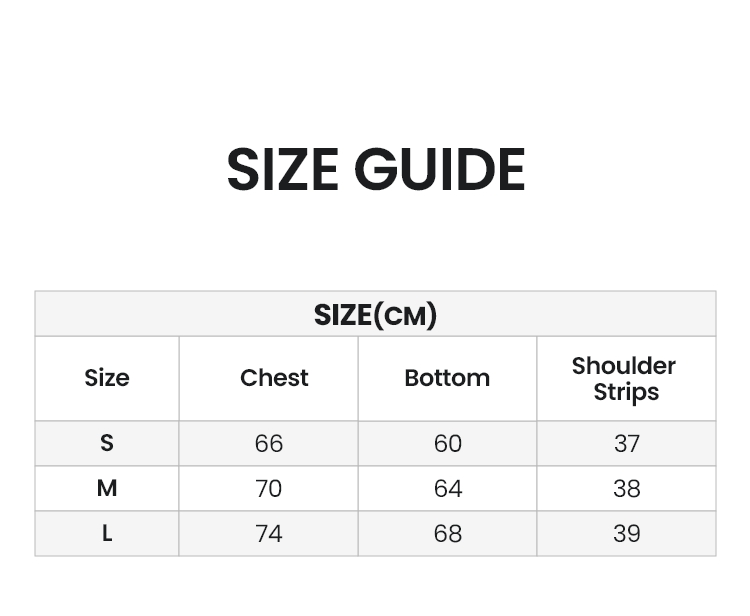
Task: Select the M size row label
Action: click(x=107, y=488)
